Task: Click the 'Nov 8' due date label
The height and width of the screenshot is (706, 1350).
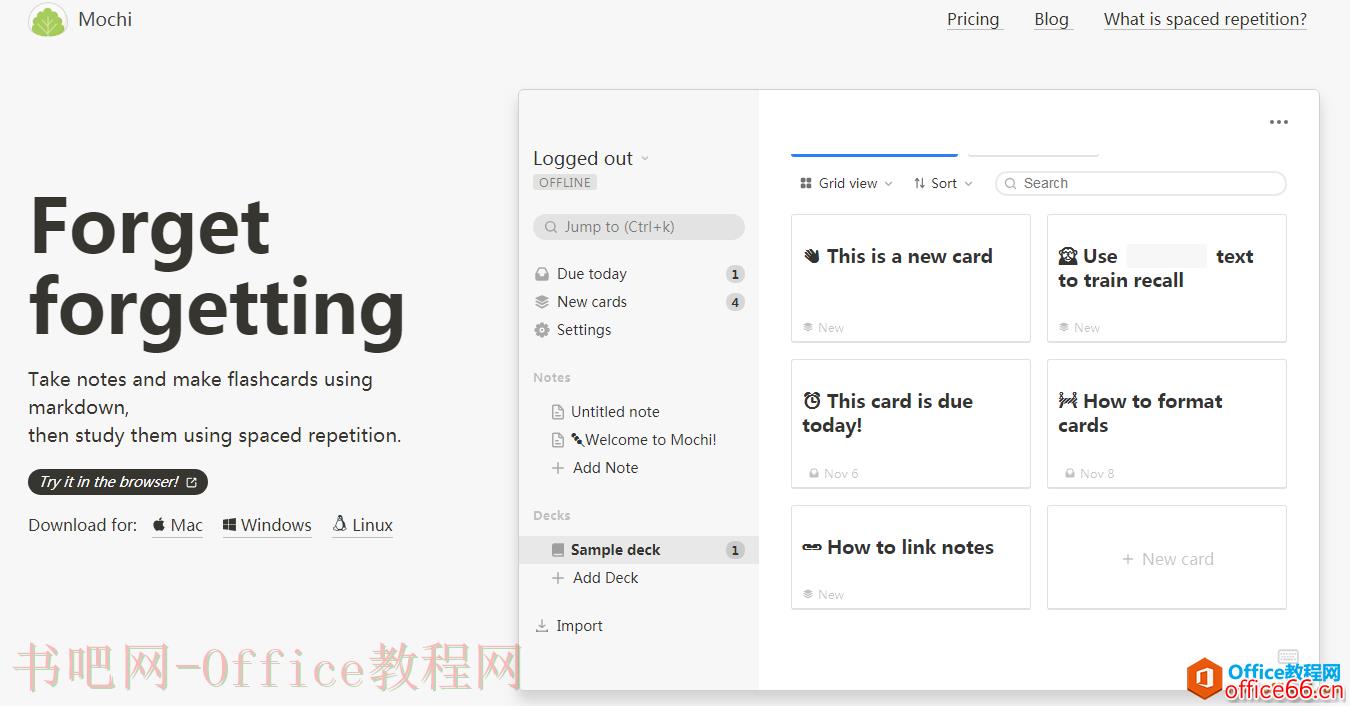Action: coord(1097,474)
